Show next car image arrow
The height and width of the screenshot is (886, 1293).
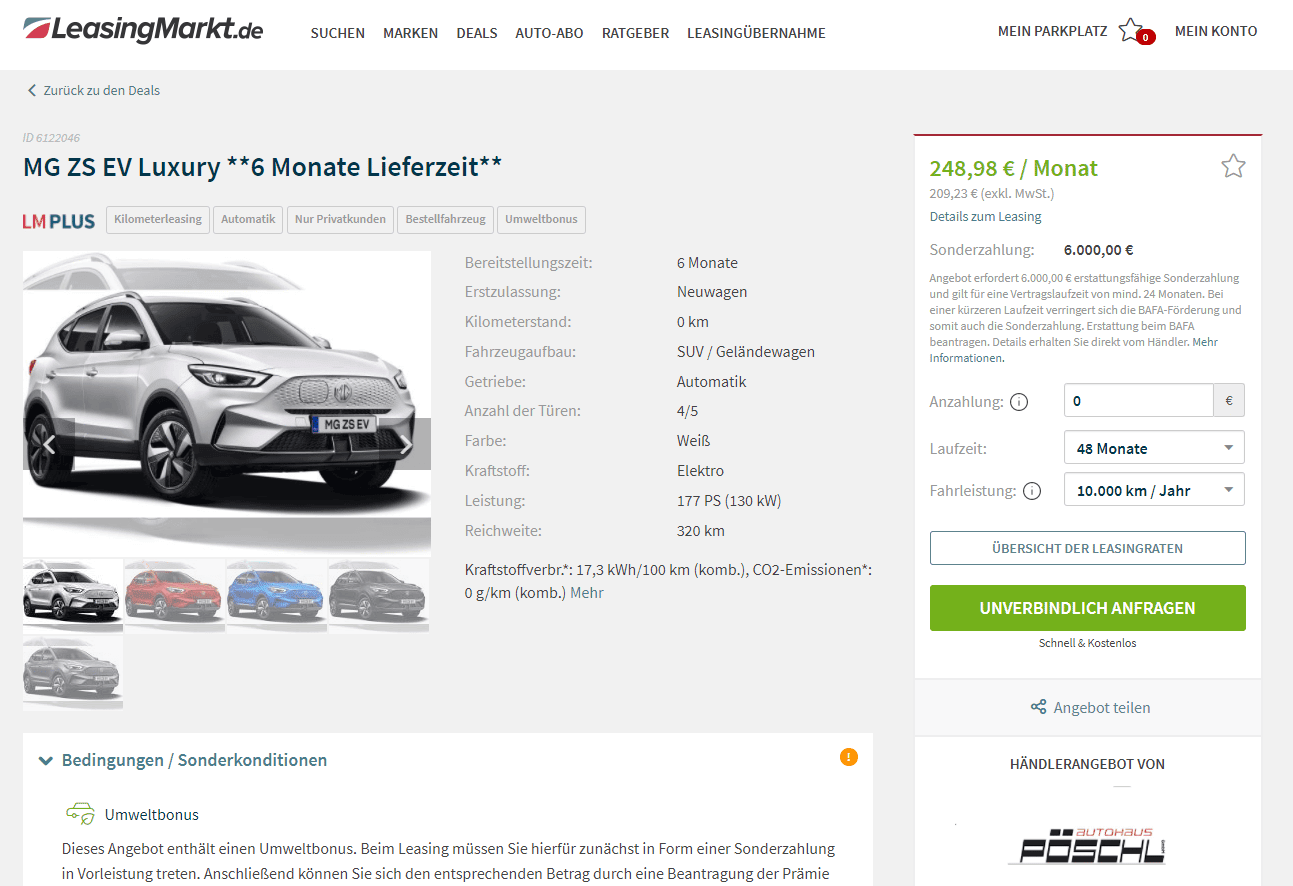(x=406, y=444)
